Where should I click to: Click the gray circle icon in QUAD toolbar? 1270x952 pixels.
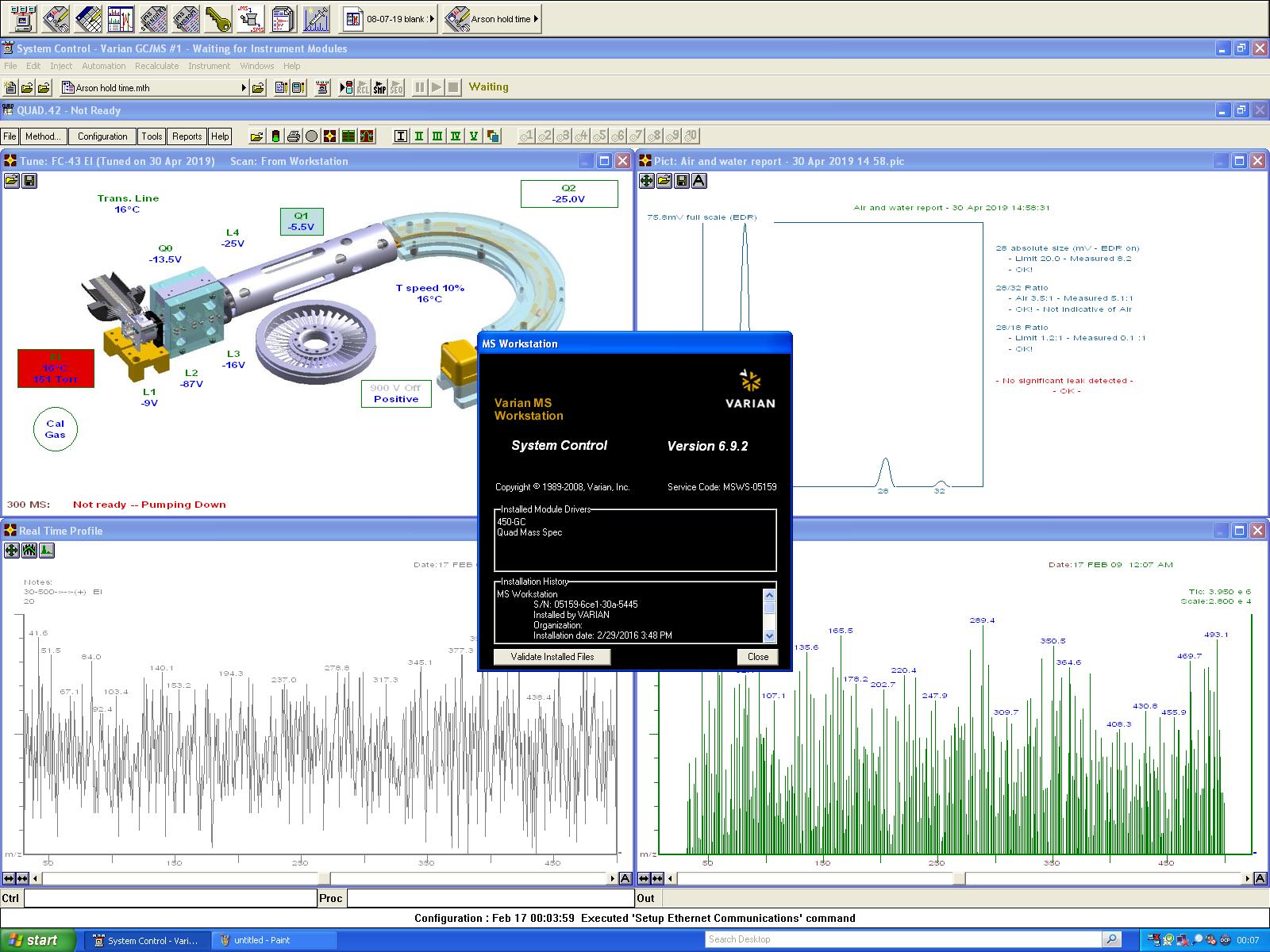pyautogui.click(x=312, y=136)
